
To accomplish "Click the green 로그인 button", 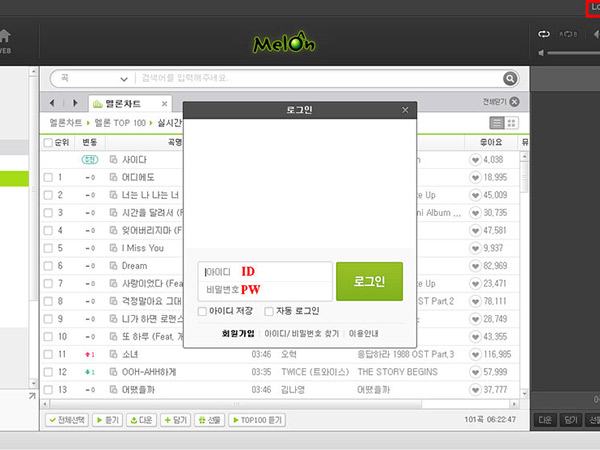I will 369,281.
